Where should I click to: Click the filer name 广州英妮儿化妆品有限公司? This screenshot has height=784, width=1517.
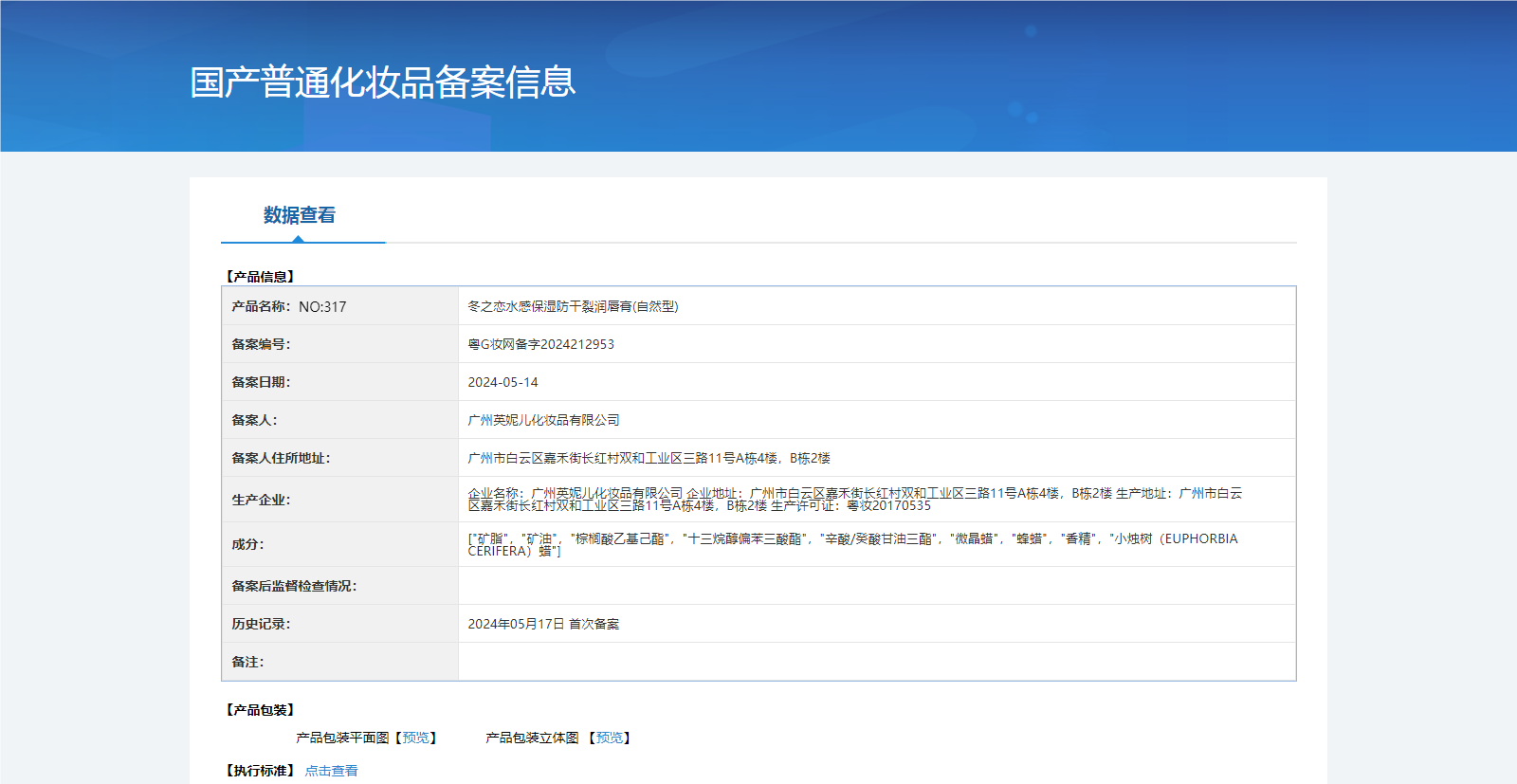click(543, 420)
